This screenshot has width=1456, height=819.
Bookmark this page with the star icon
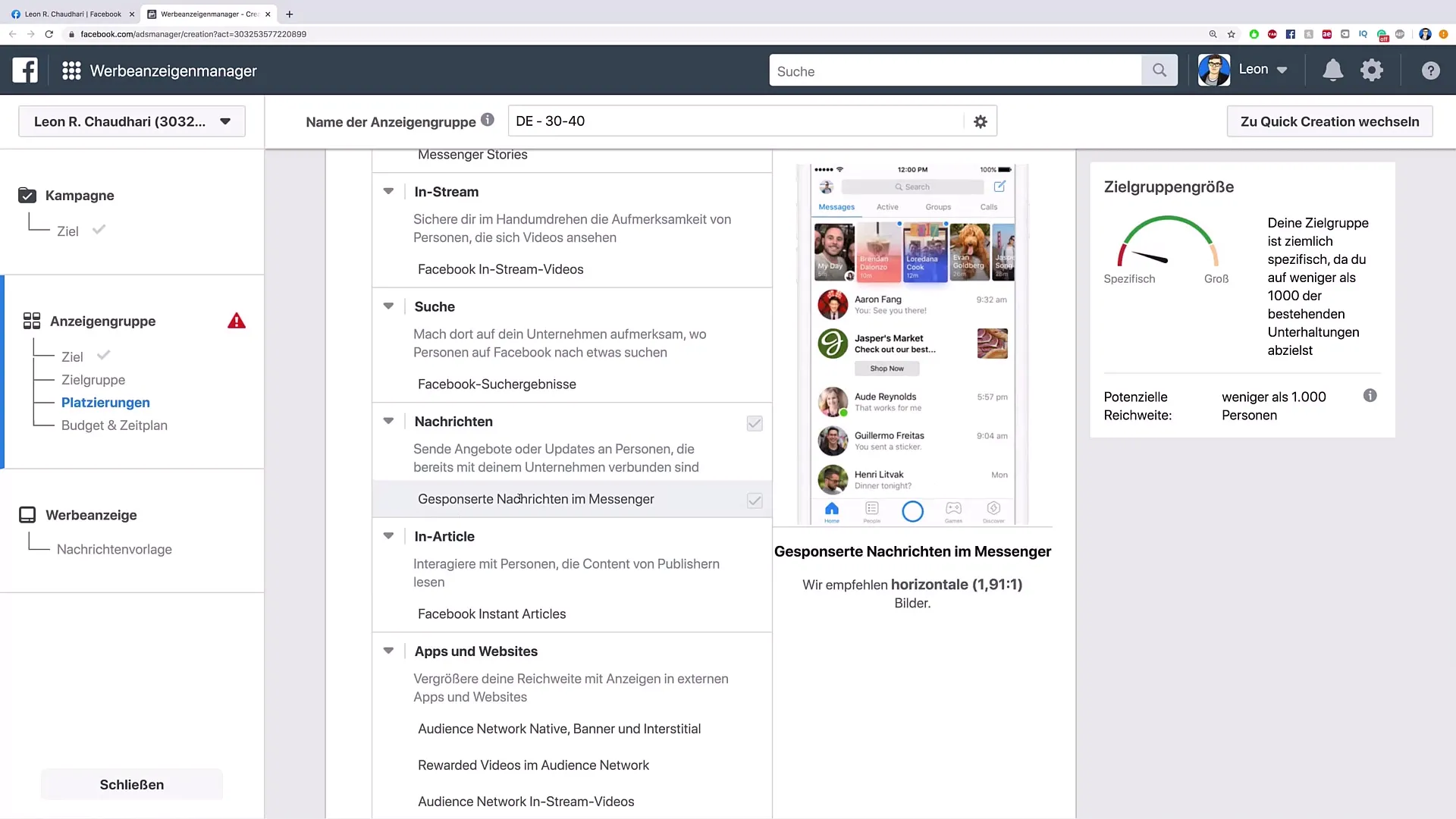pyautogui.click(x=1232, y=34)
